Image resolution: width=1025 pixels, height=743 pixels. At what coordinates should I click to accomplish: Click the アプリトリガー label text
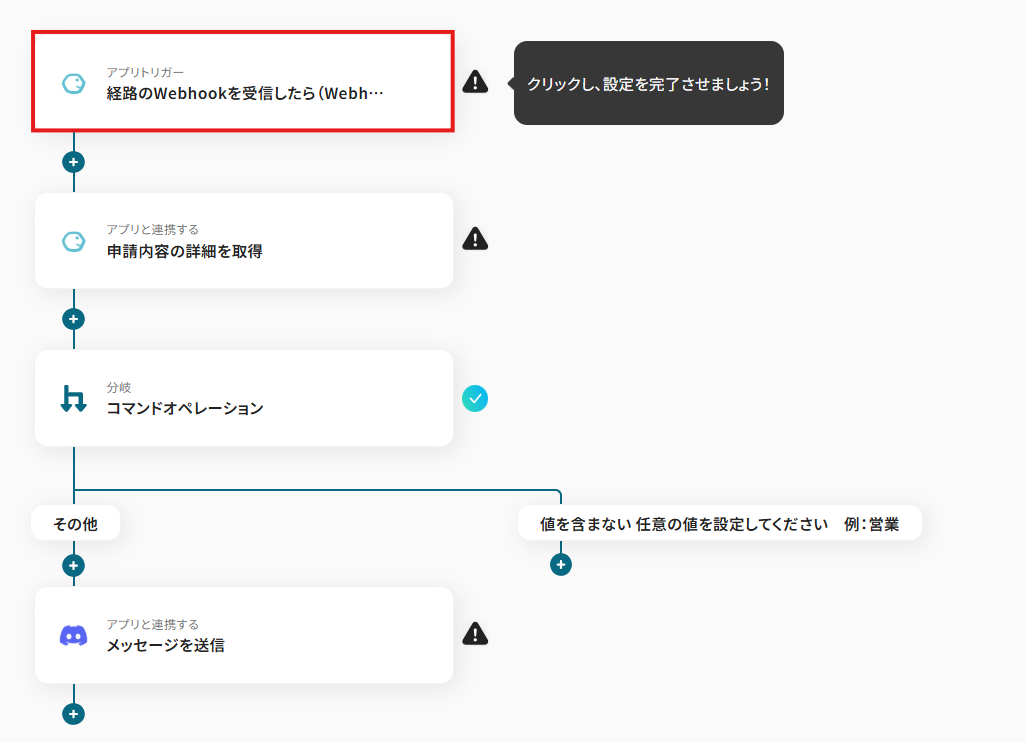145,73
